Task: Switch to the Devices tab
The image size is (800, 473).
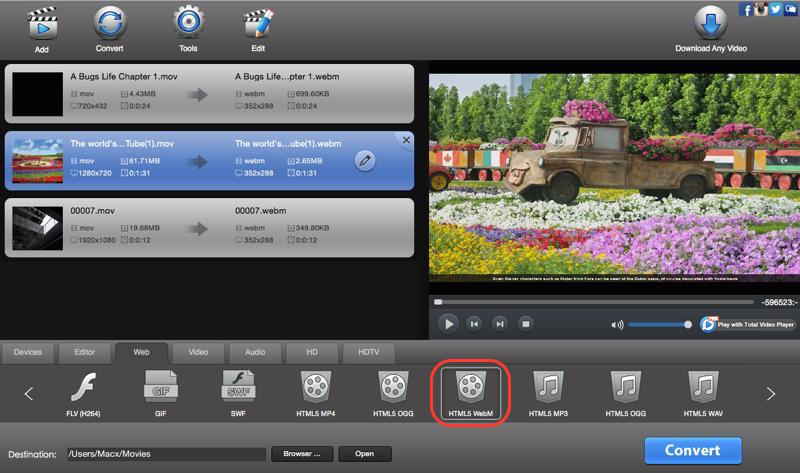Action: [28, 353]
